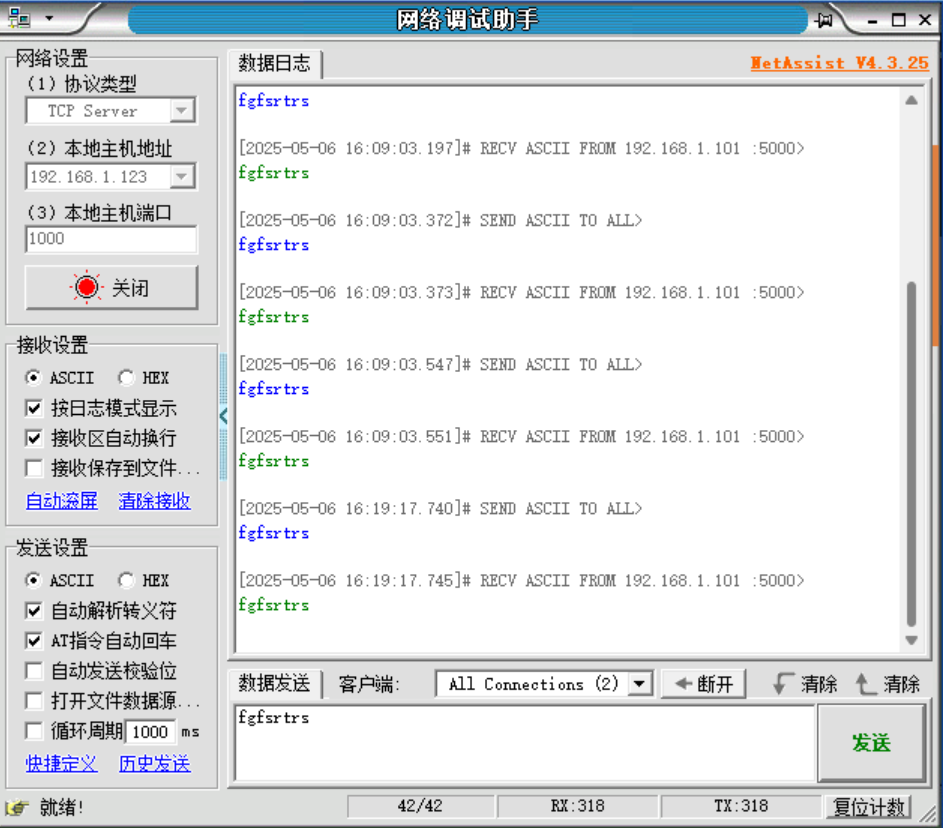
Task: Click the 关闭 close server button
Action: click(x=111, y=287)
